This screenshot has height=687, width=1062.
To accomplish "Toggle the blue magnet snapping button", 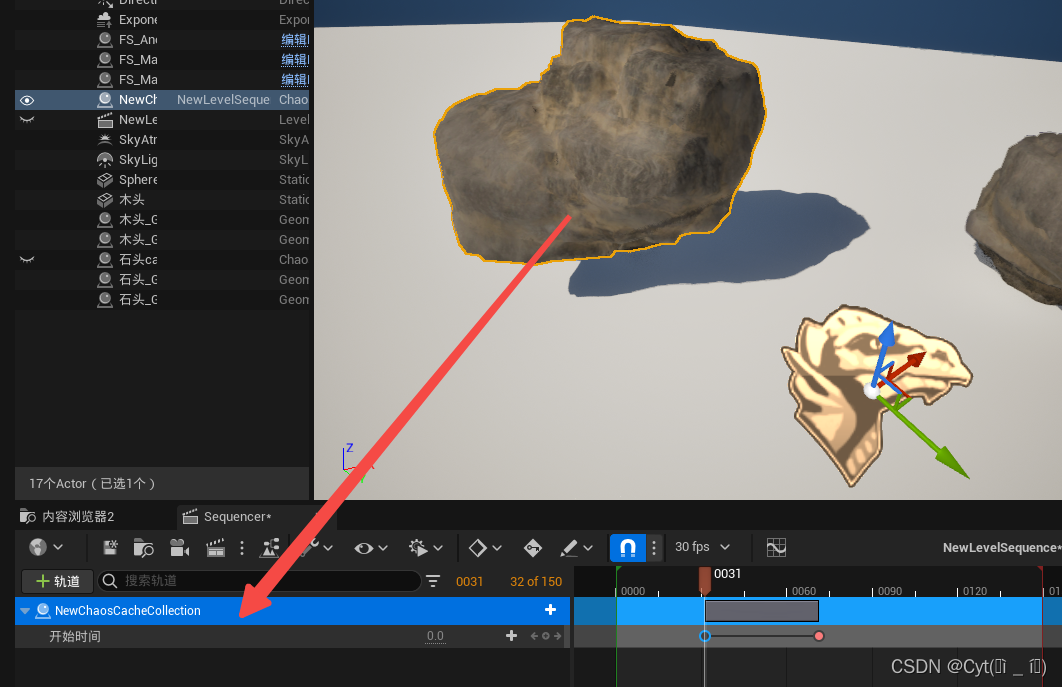I will tap(628, 547).
